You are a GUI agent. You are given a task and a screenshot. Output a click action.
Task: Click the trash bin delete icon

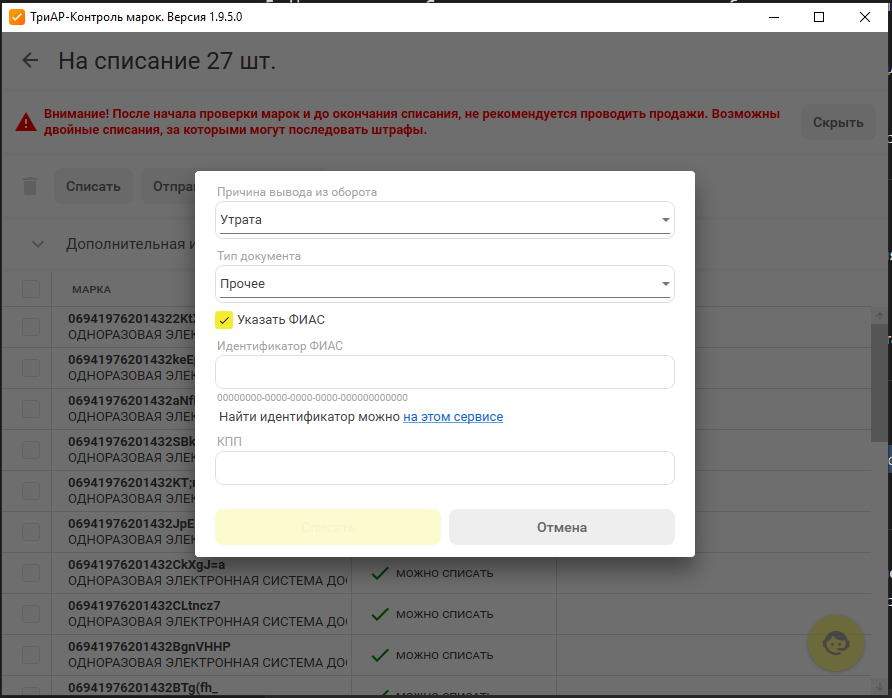pyautogui.click(x=30, y=186)
